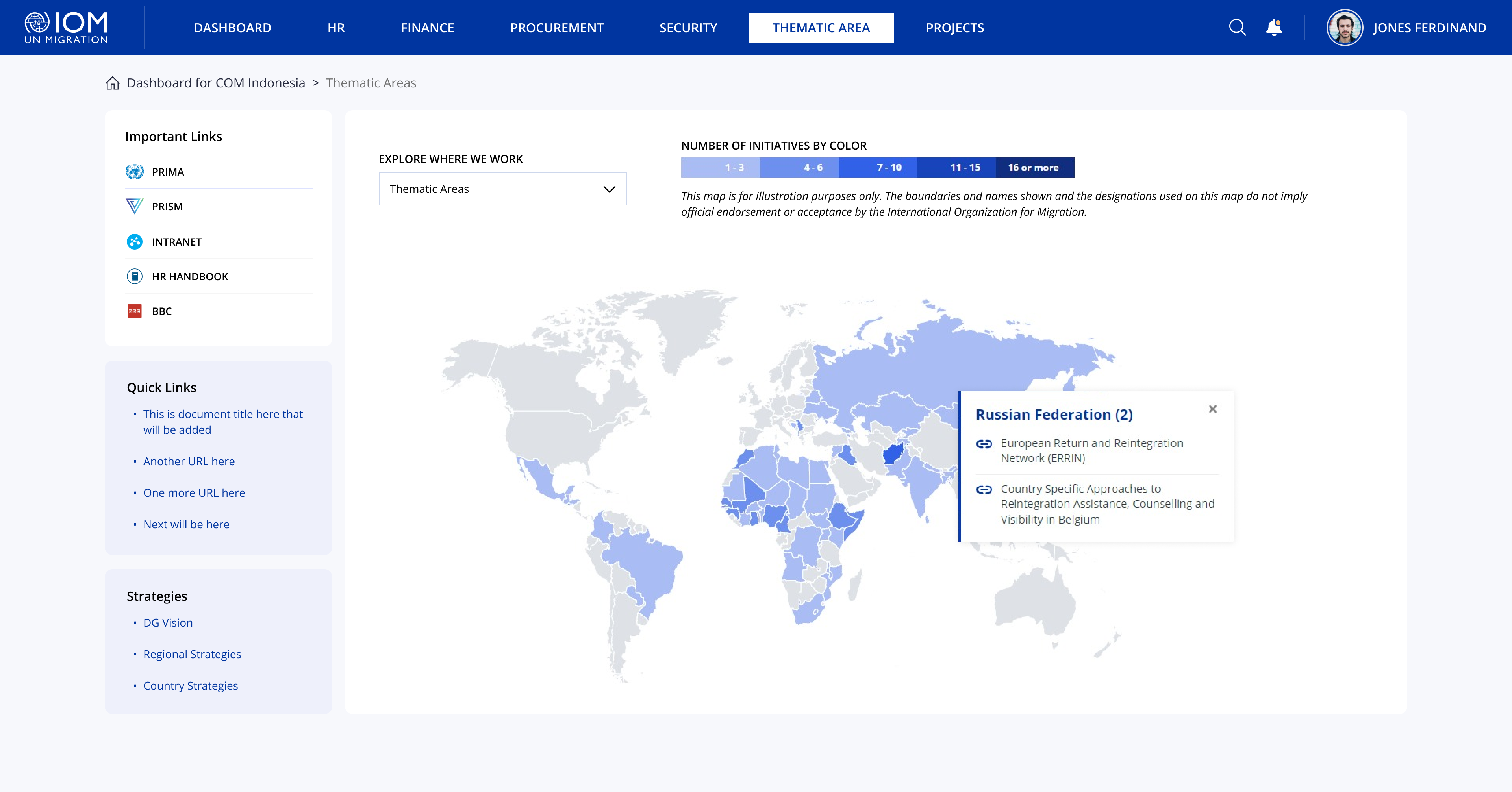Open the Procurement menu item

tap(556, 28)
